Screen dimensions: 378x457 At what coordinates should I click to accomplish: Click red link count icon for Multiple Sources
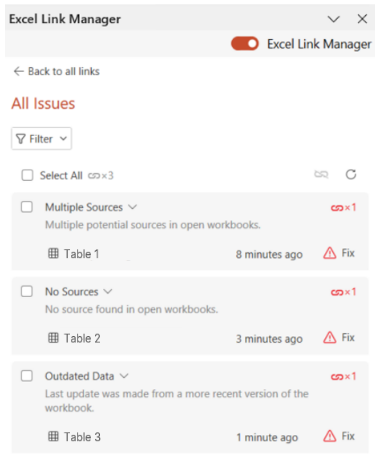point(343,208)
